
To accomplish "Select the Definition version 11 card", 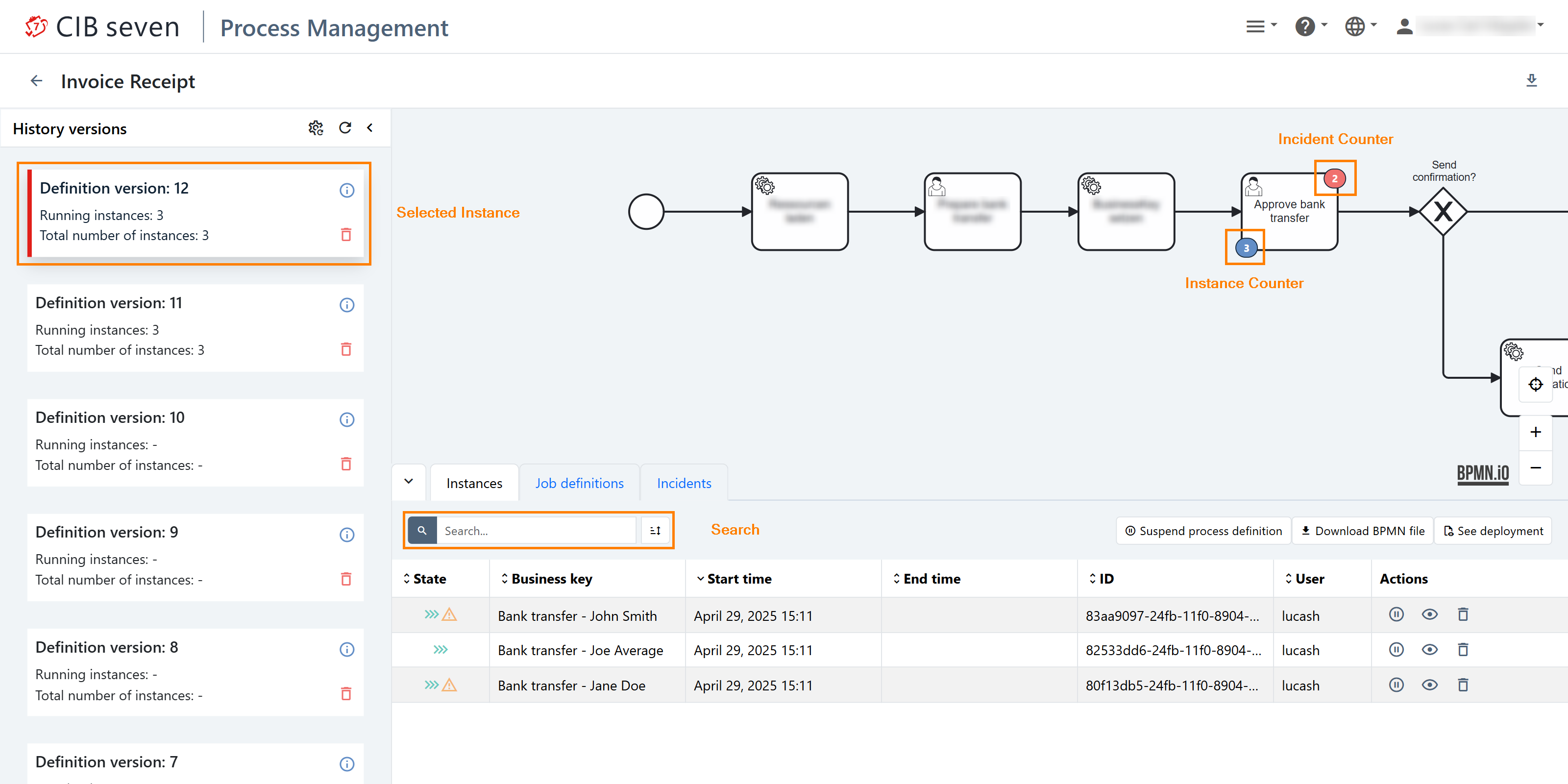I will (x=195, y=327).
